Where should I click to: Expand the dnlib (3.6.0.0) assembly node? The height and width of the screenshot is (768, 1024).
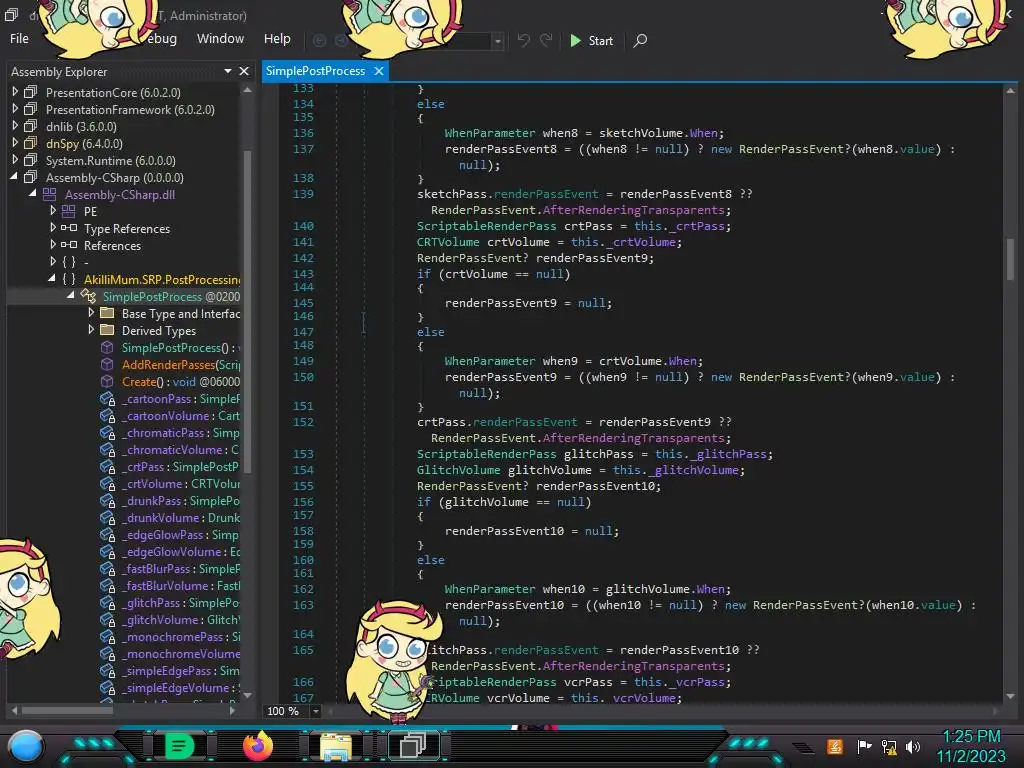(15, 126)
